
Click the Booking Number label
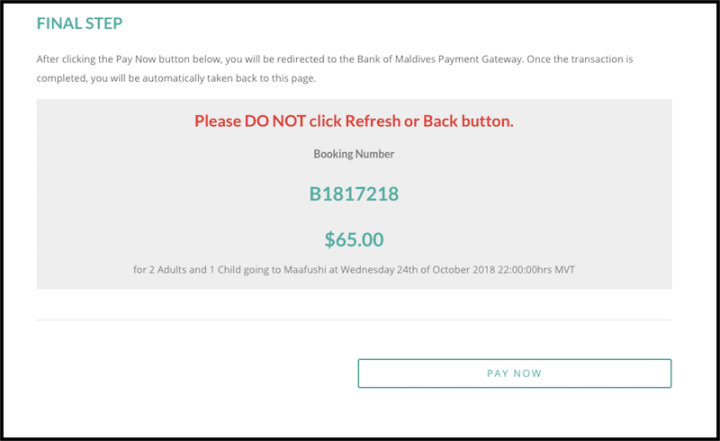tap(354, 154)
